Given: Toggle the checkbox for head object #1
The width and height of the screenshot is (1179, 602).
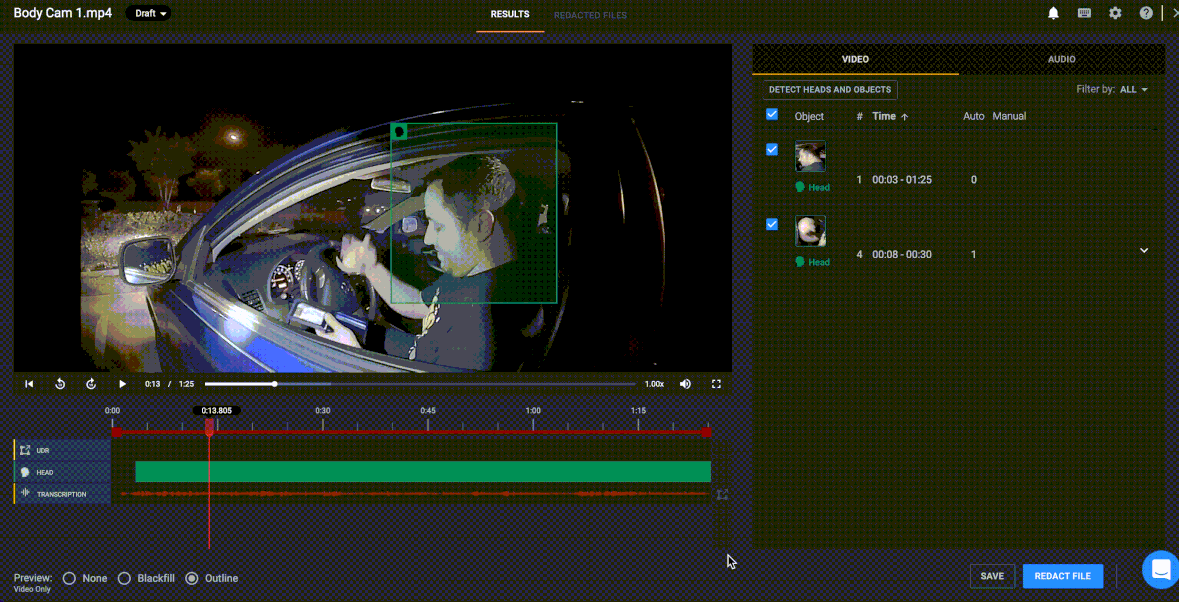Looking at the screenshot, I should [771, 149].
